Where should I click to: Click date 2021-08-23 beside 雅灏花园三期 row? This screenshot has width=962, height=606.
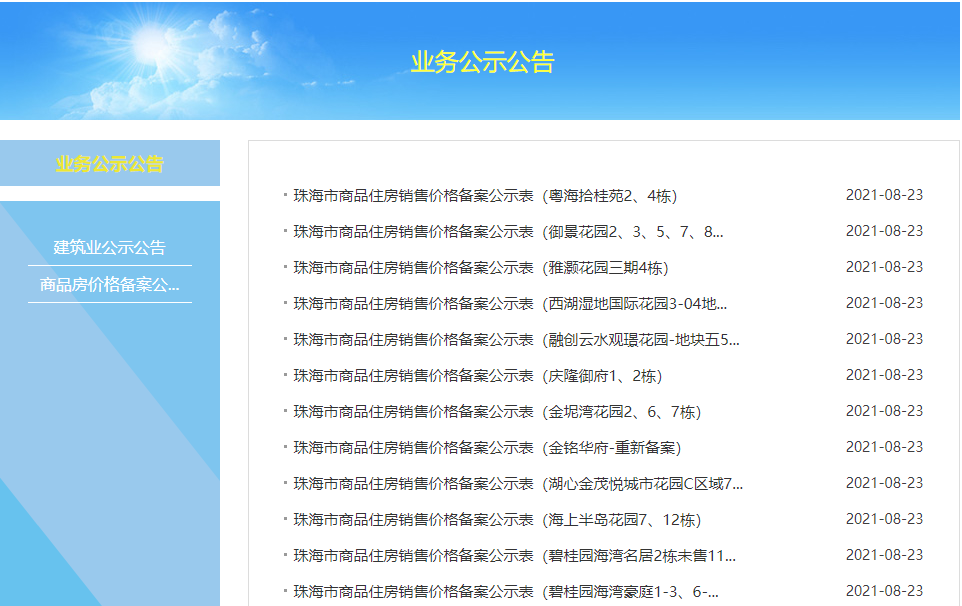click(x=884, y=267)
